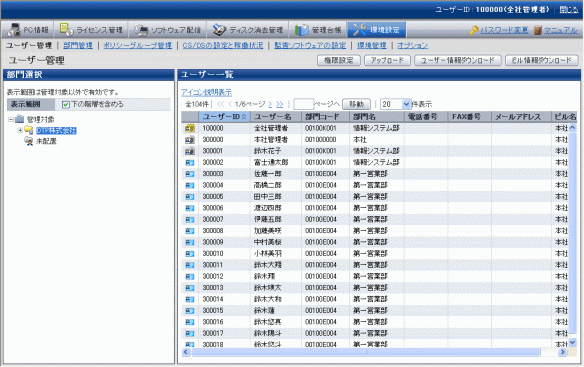The image size is (584, 367).
Task: Click user icon for row 300002
Action: (x=190, y=163)
